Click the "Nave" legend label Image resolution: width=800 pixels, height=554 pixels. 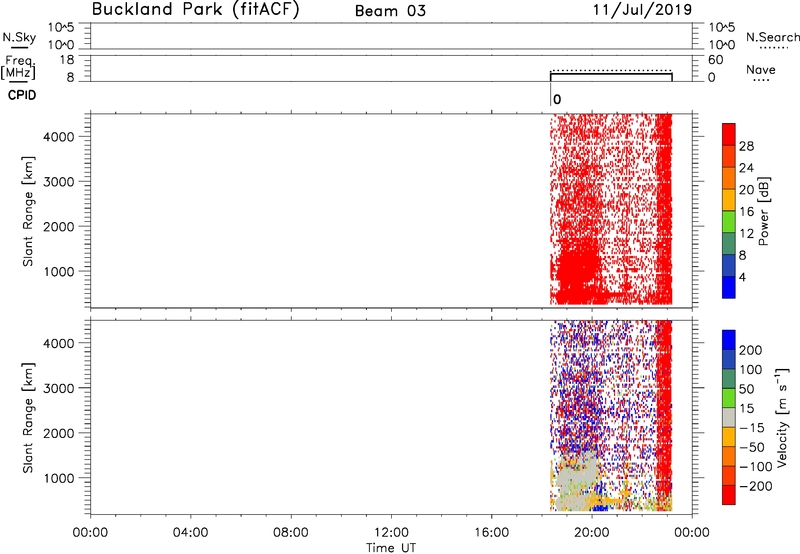(761, 69)
